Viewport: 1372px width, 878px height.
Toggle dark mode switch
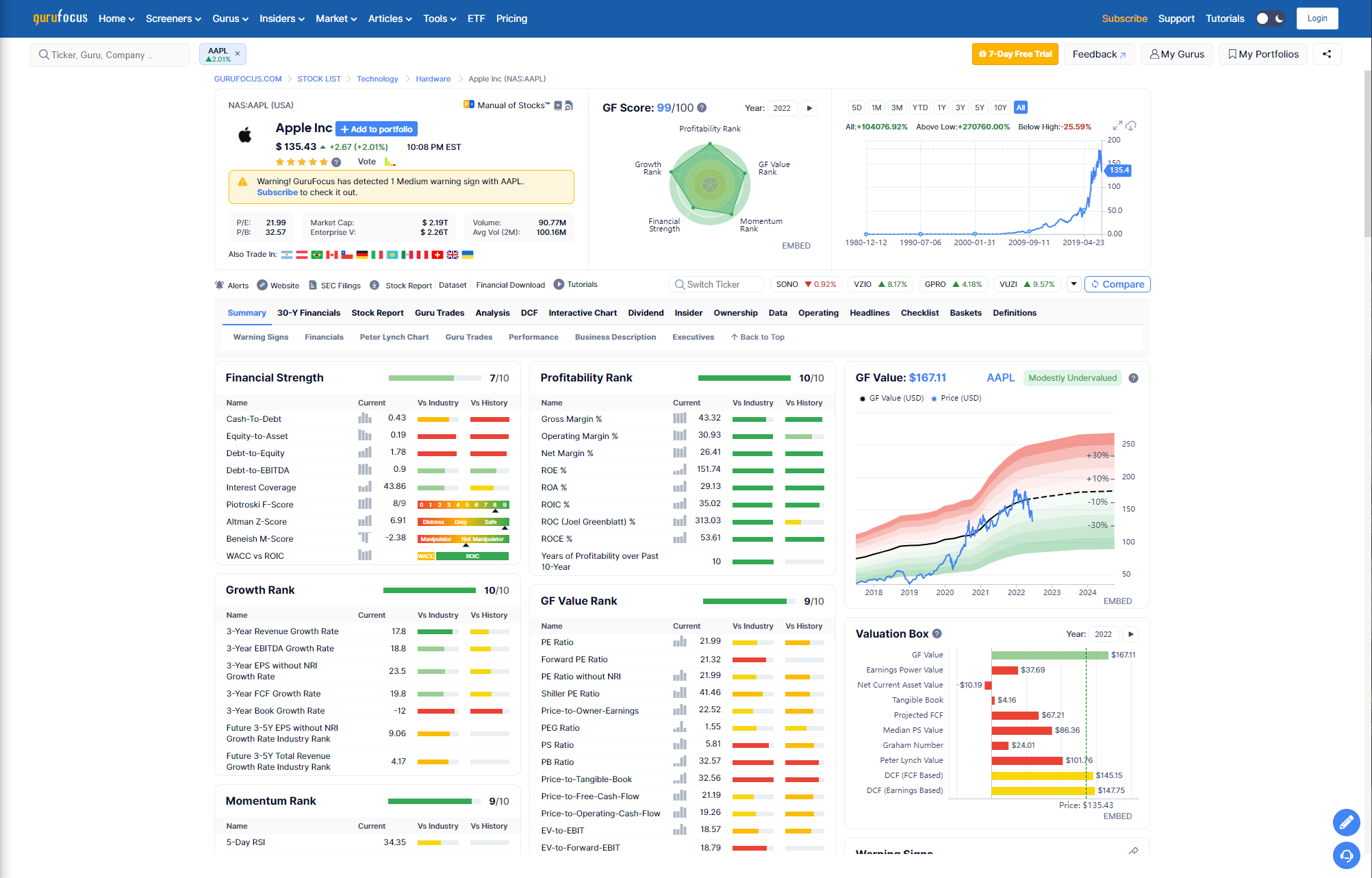tap(1270, 18)
